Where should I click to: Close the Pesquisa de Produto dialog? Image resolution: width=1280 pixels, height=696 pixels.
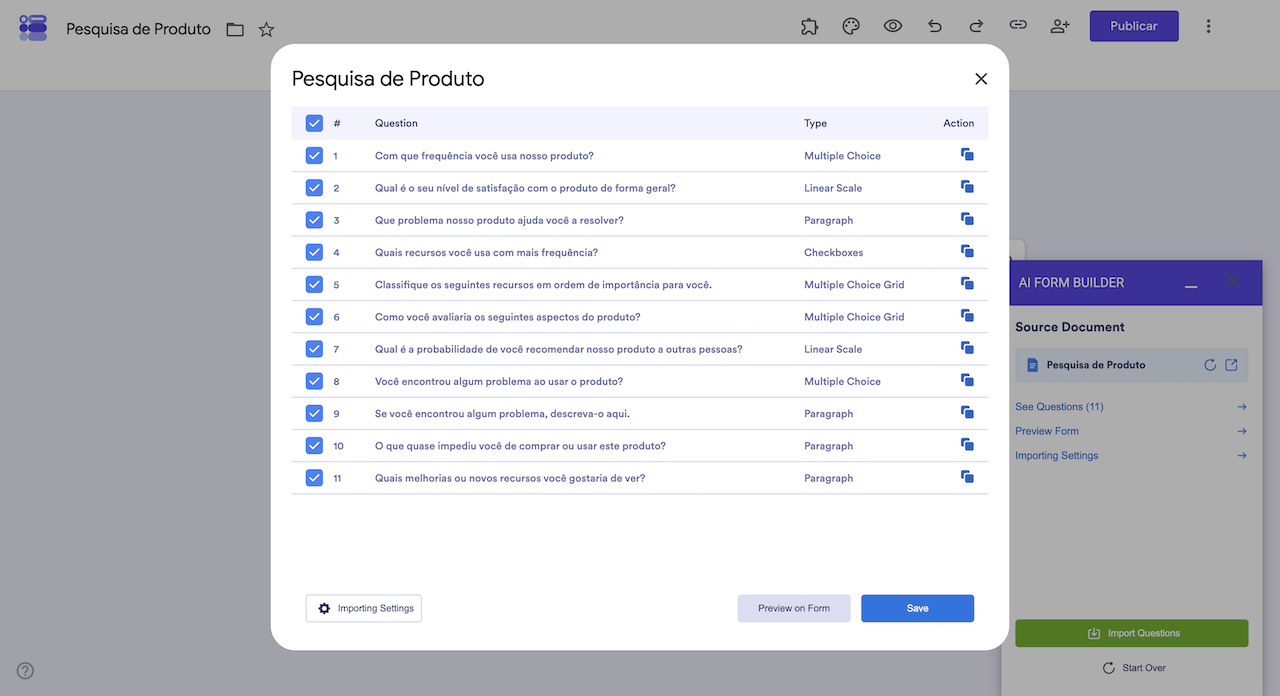tap(981, 79)
